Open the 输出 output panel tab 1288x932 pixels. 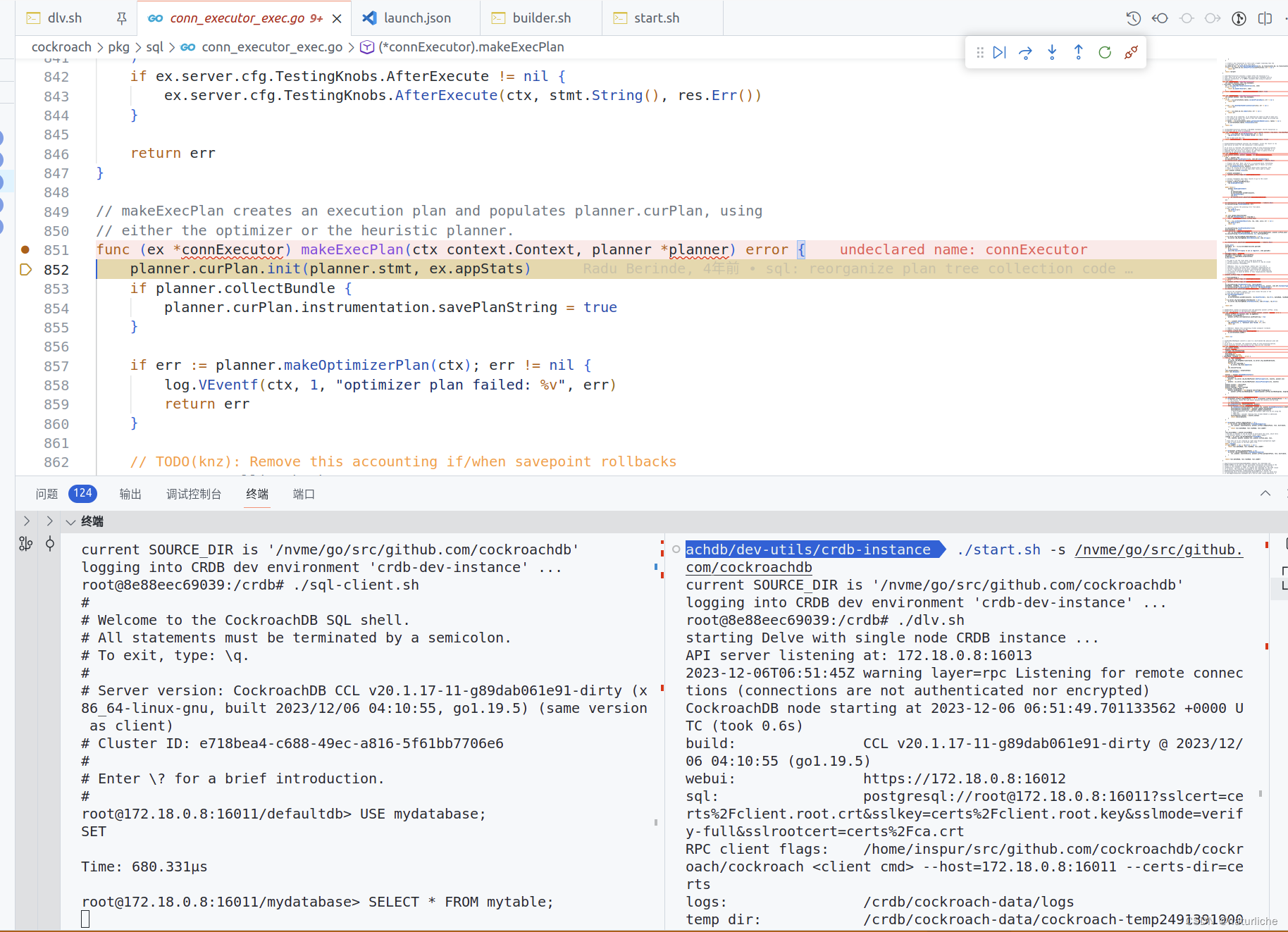pos(130,494)
